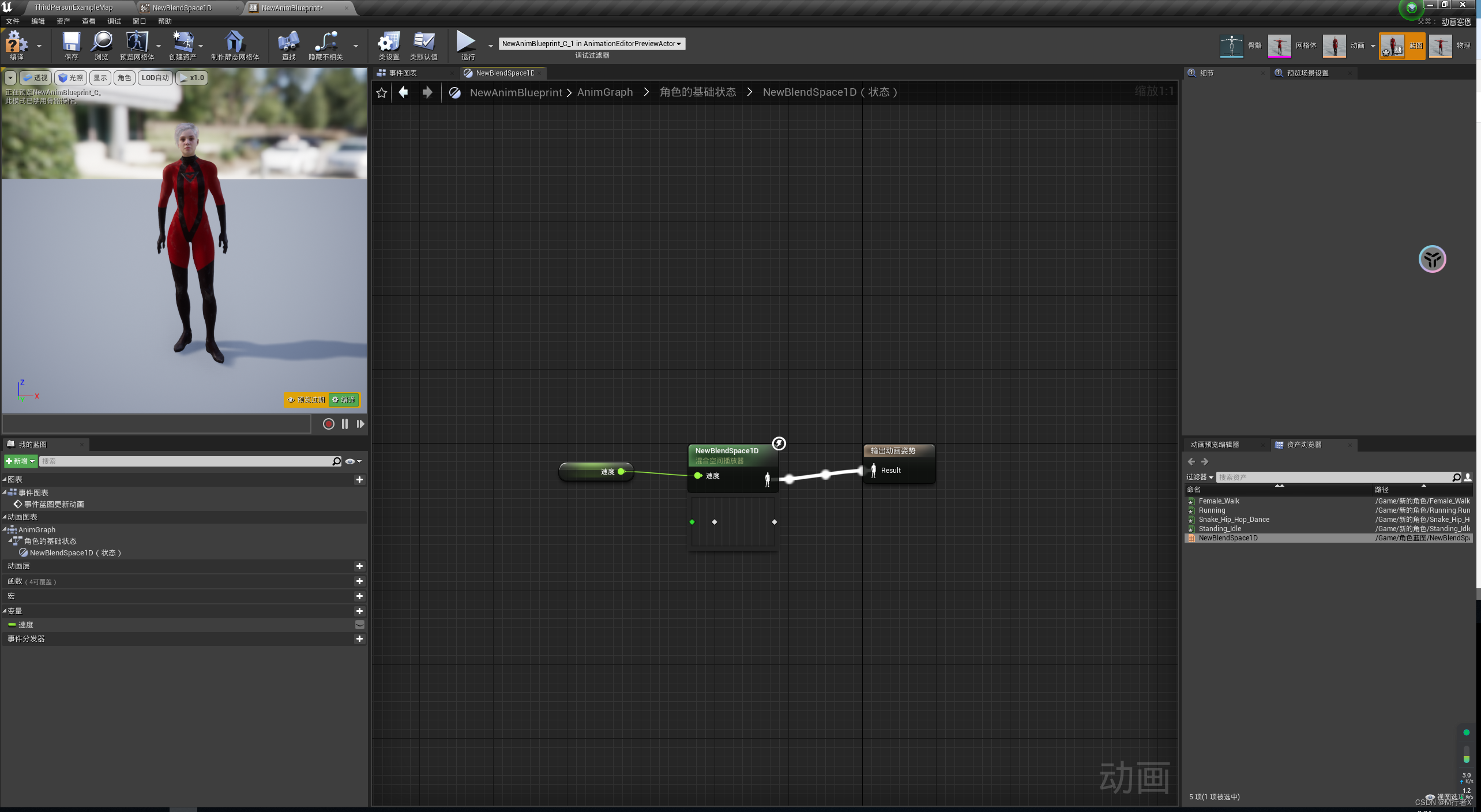Image resolution: width=1481 pixels, height=812 pixels.
Task: Click the 角色的基础状态 breadcrumb link
Action: coord(698,92)
